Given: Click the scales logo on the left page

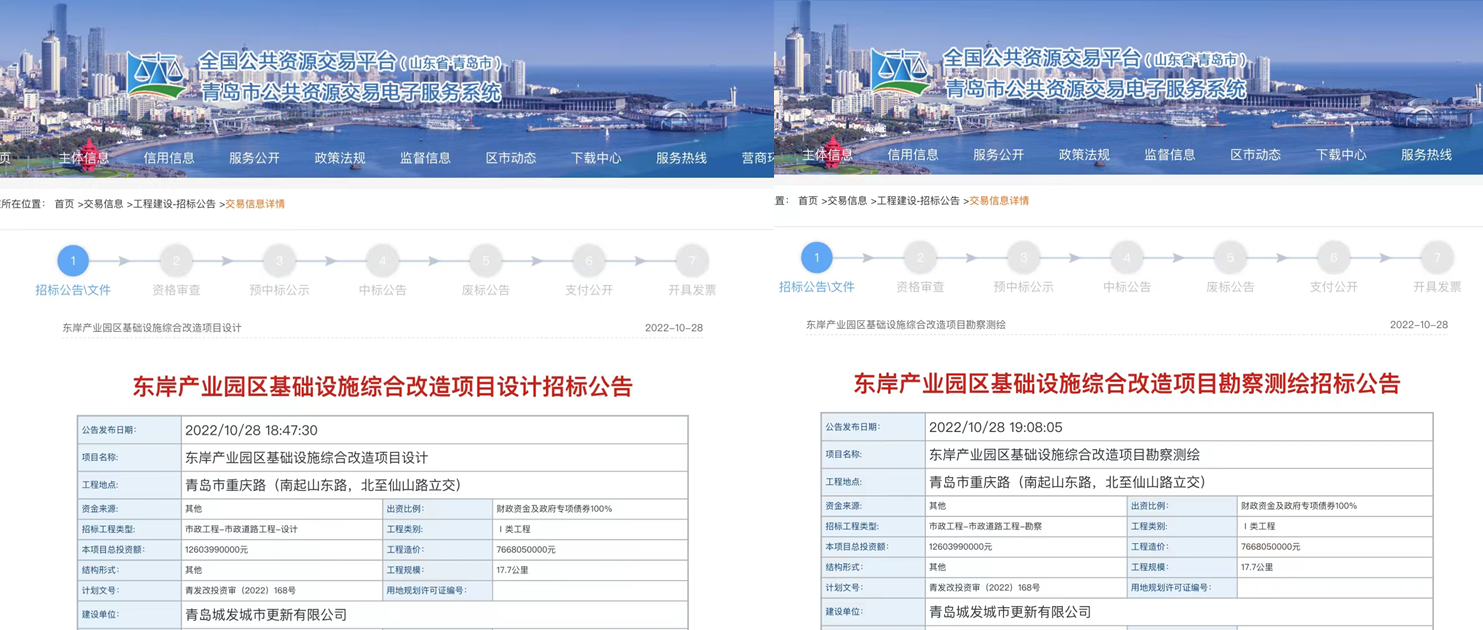Looking at the screenshot, I should 156,74.
